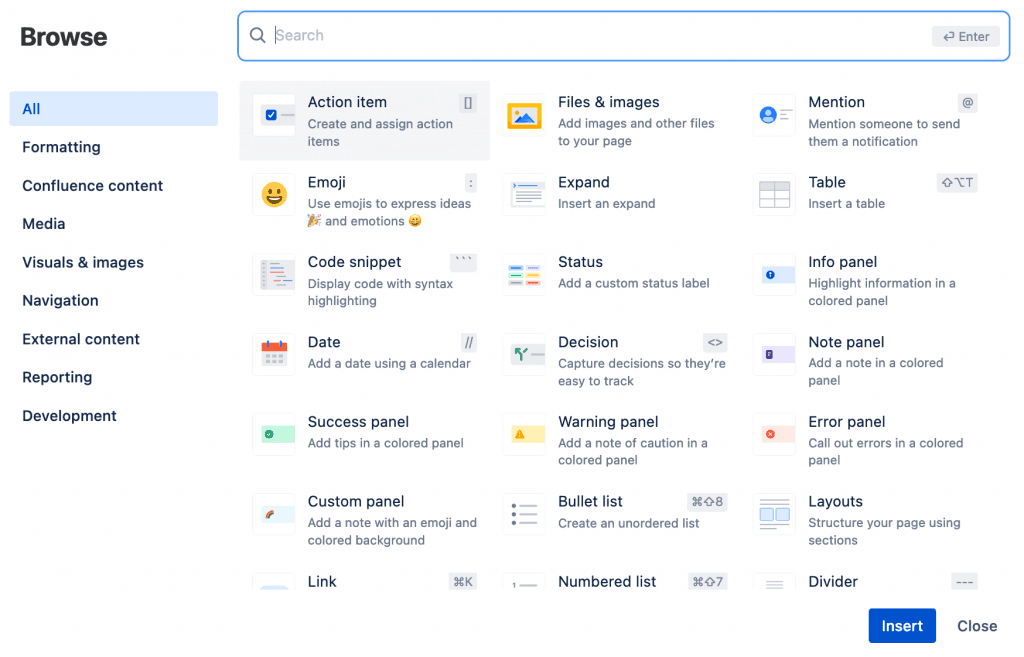1024x657 pixels.
Task: Pick the Mention person icon
Action: click(775, 116)
